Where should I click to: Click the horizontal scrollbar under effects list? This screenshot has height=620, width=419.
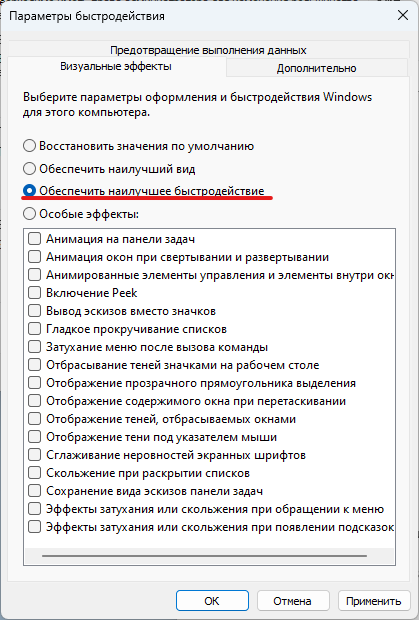(x=204, y=556)
